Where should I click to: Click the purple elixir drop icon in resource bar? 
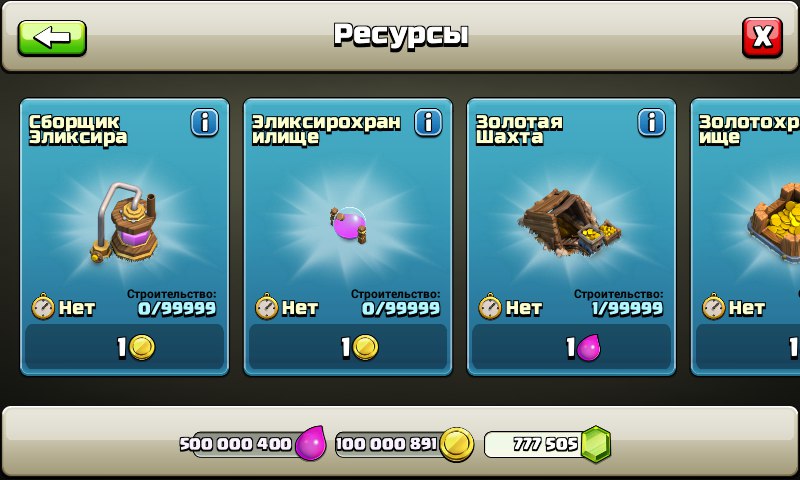pyautogui.click(x=311, y=443)
